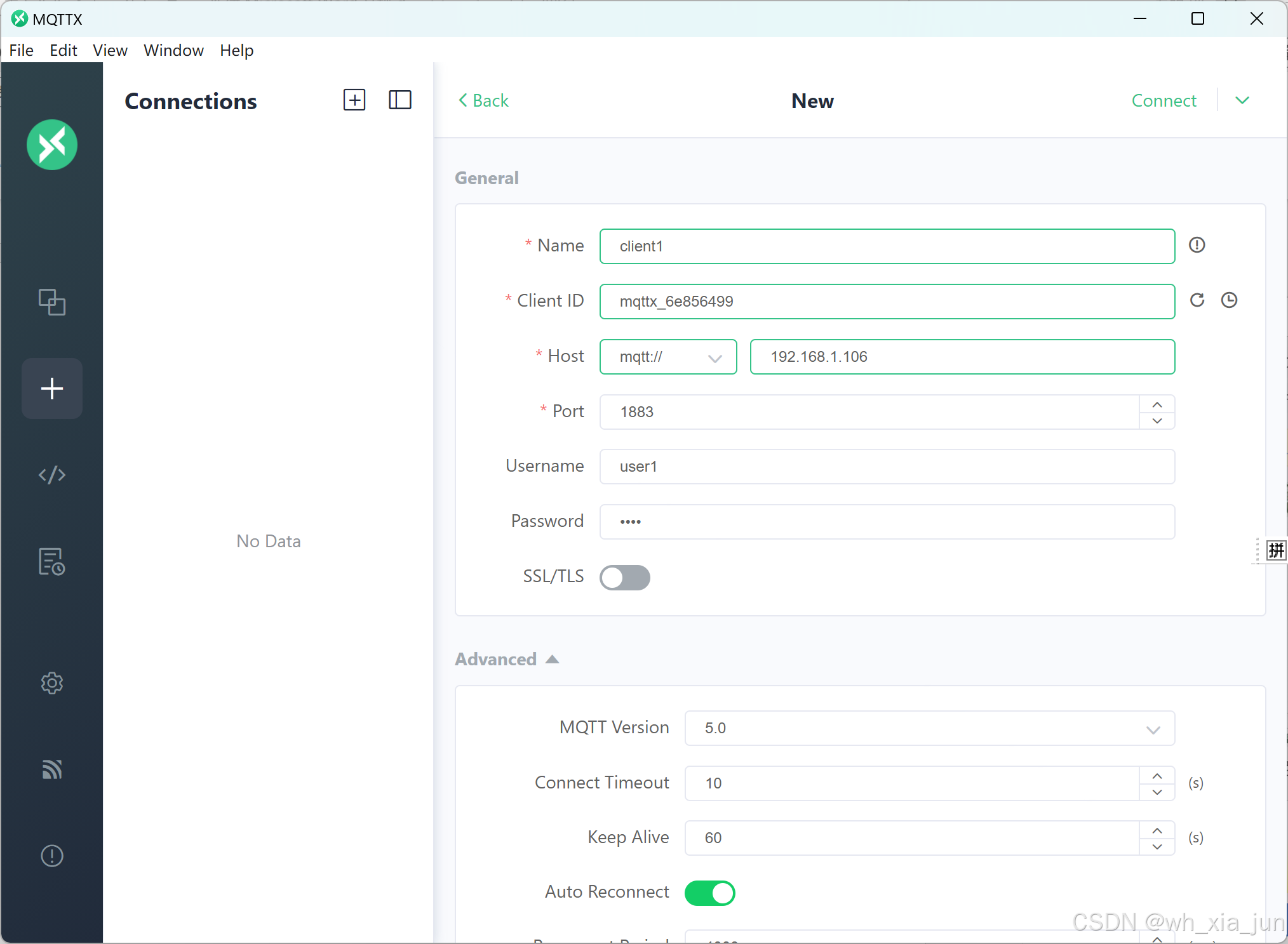Click the name info icon
The image size is (1288, 944).
[x=1197, y=245]
